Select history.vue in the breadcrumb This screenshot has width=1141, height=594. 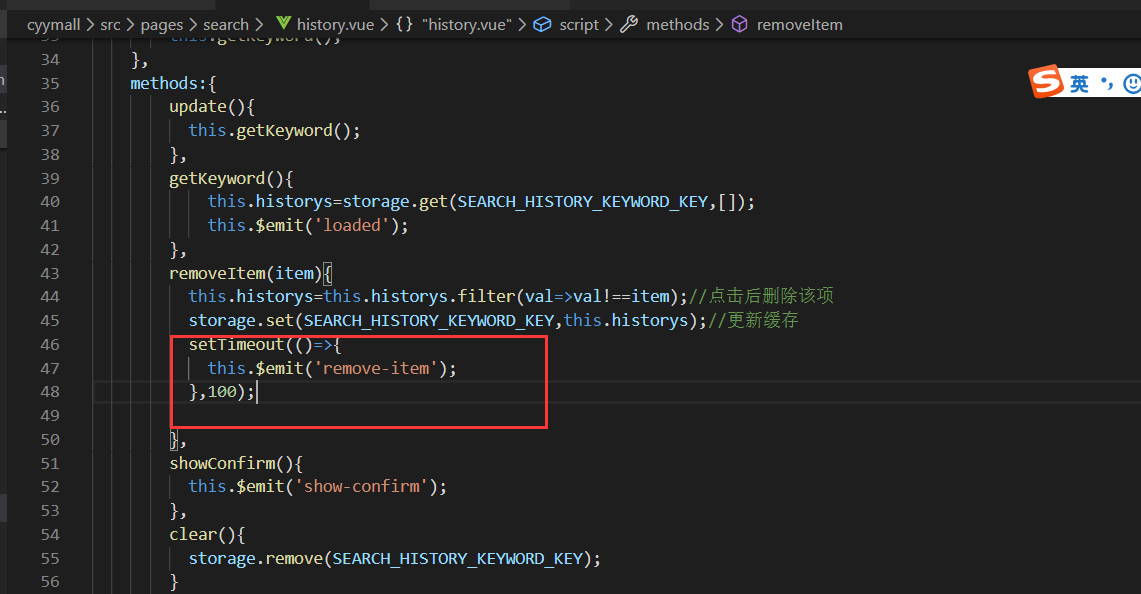pyautogui.click(x=335, y=25)
